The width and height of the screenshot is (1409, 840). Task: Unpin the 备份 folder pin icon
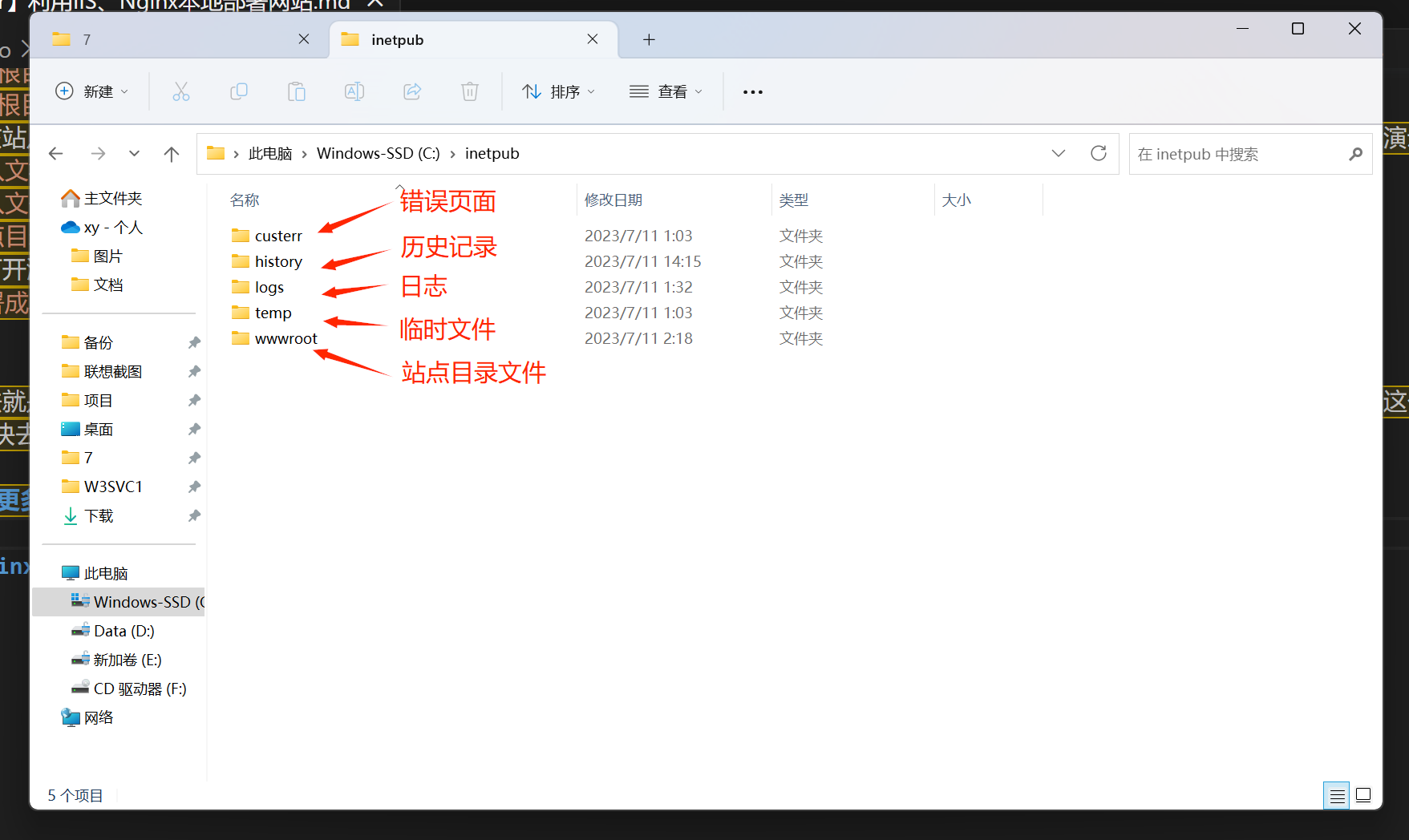point(194,343)
